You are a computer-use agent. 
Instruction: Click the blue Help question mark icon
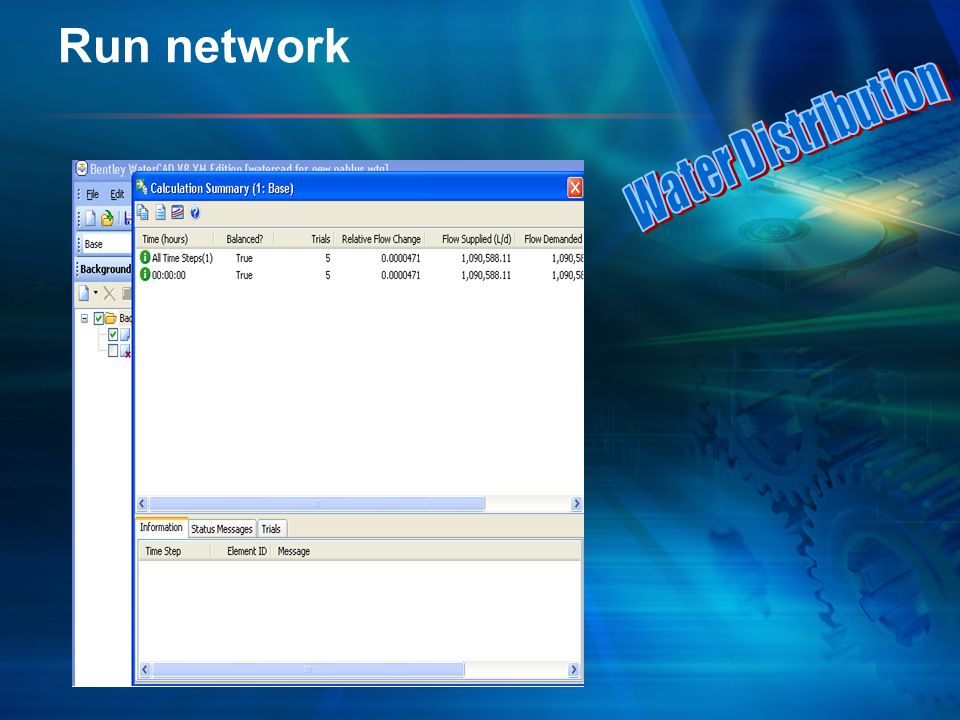(x=195, y=213)
